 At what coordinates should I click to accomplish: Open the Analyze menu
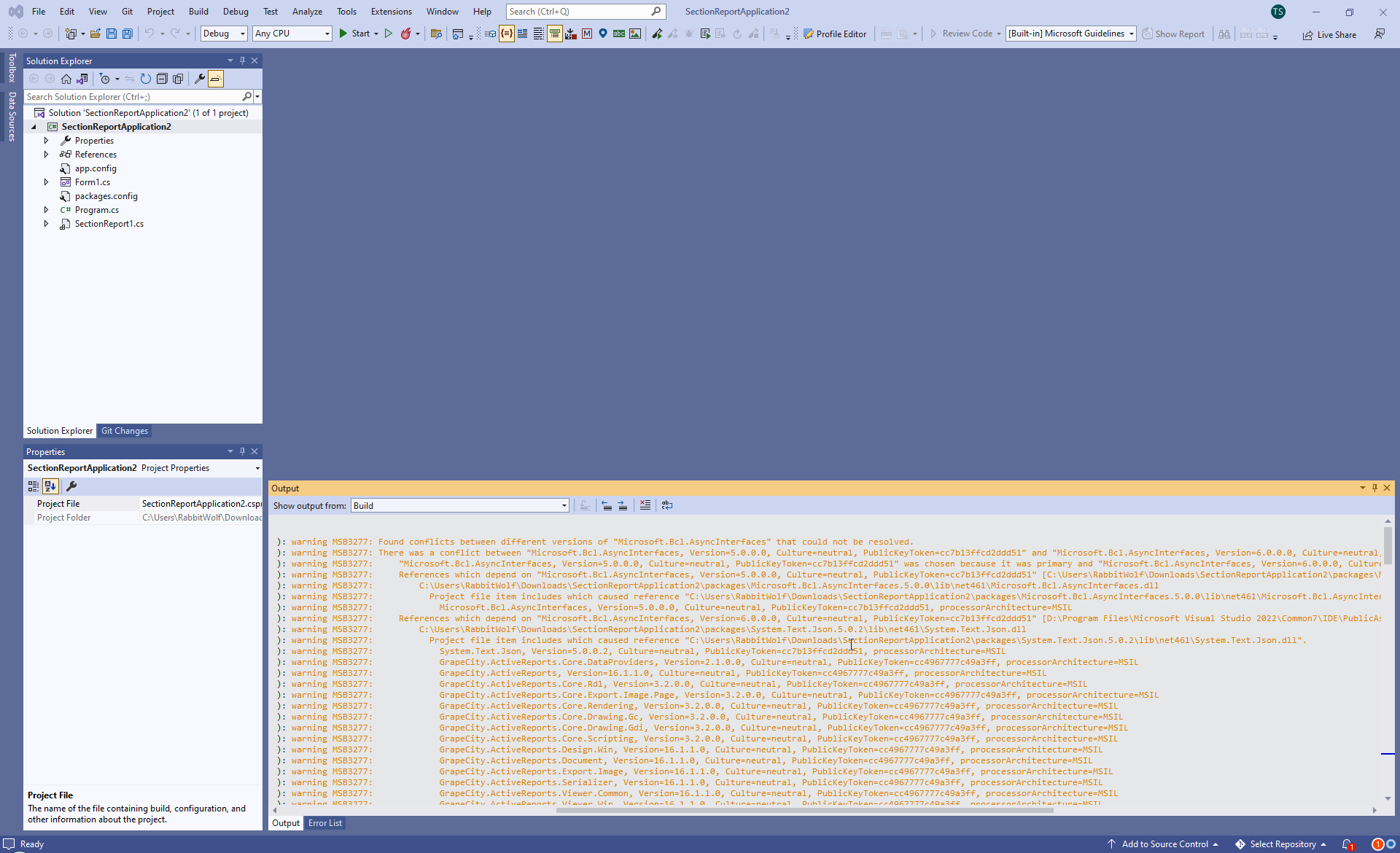coord(307,12)
